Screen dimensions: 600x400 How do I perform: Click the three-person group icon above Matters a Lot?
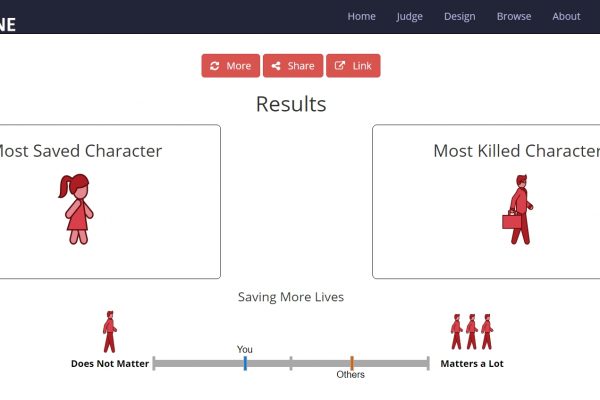(x=471, y=331)
